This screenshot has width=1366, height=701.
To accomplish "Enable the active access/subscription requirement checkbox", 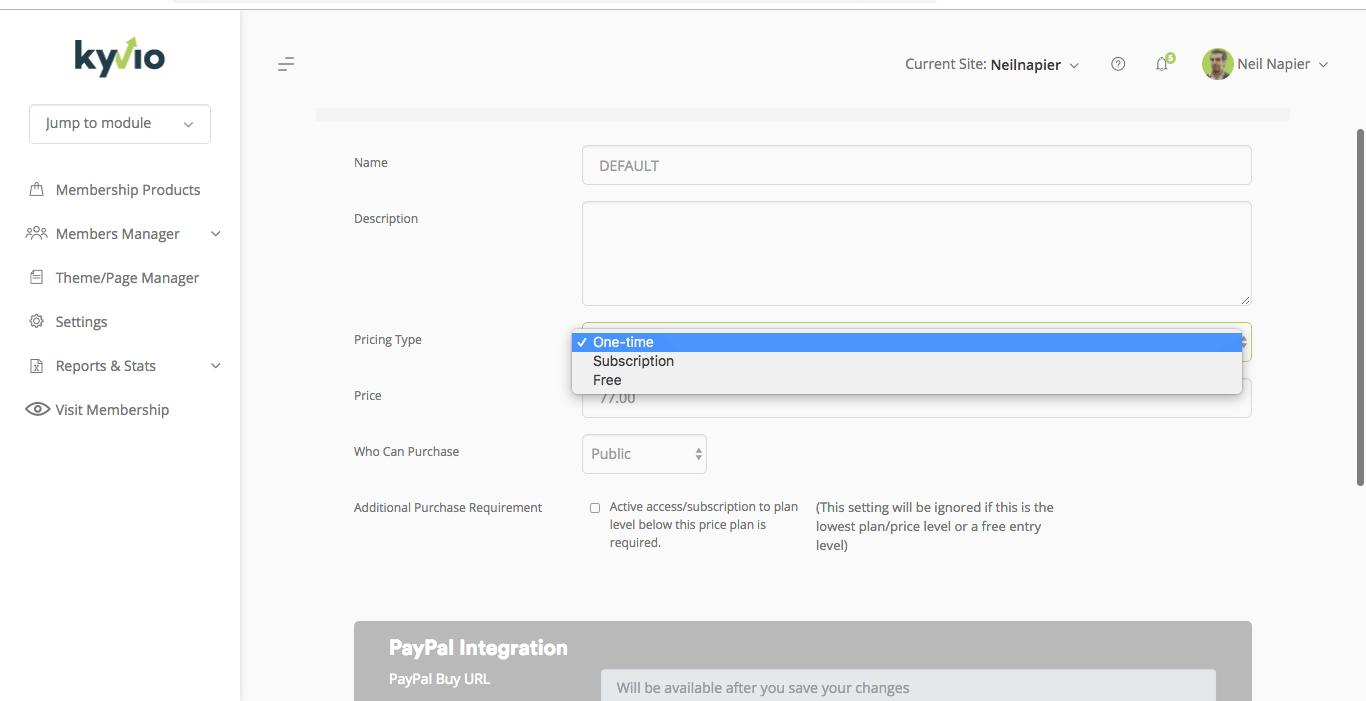I will tap(595, 508).
